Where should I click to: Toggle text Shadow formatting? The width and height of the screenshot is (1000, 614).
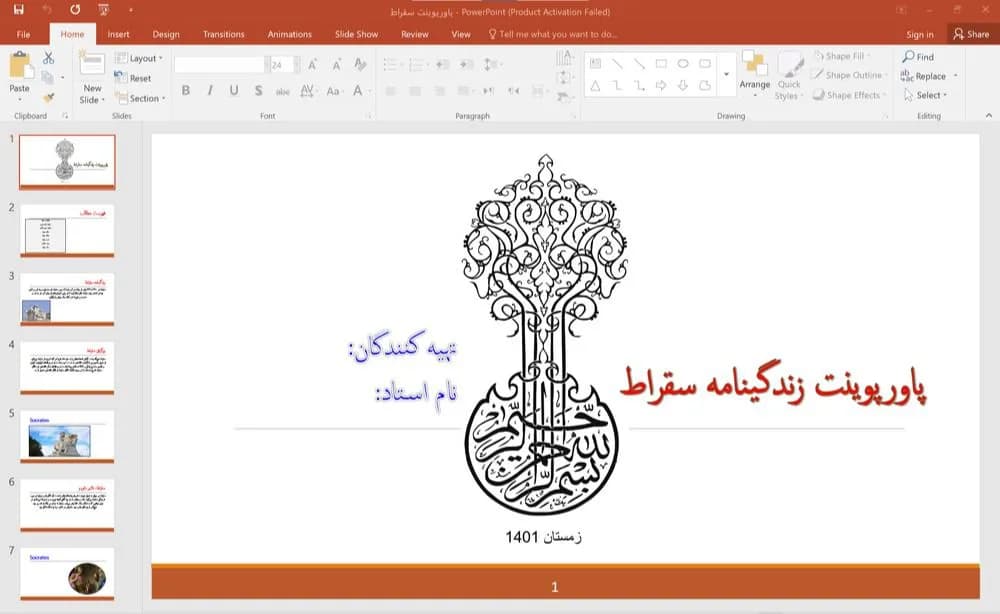[x=258, y=91]
